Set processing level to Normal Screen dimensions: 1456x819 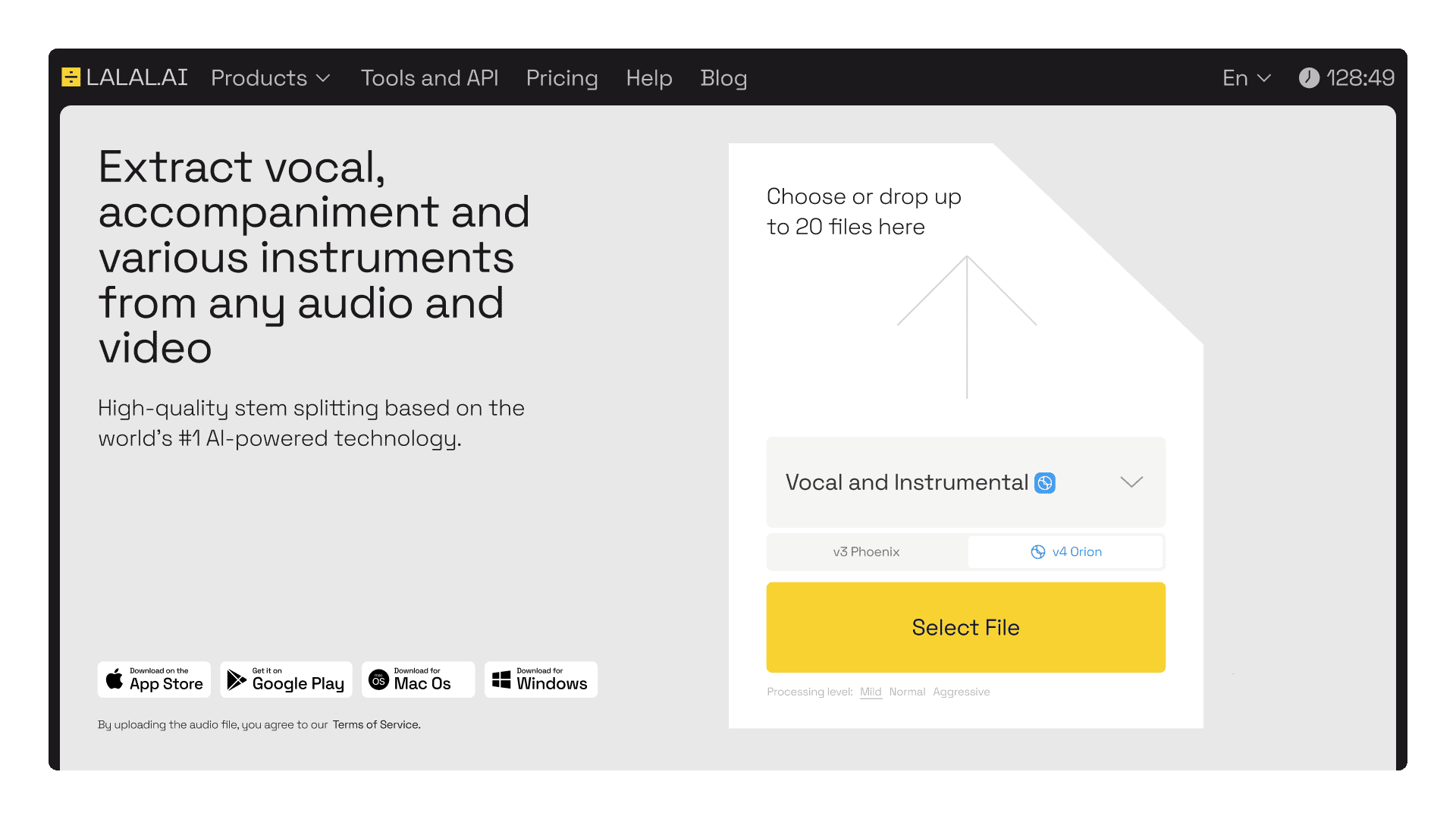coord(907,692)
